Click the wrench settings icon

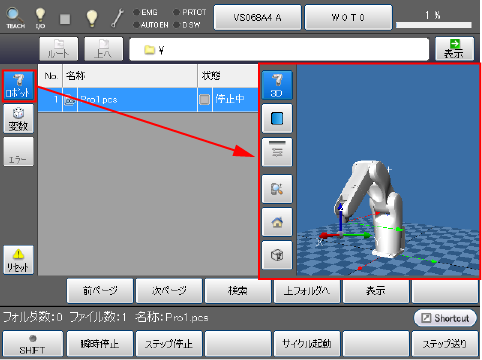[117, 18]
